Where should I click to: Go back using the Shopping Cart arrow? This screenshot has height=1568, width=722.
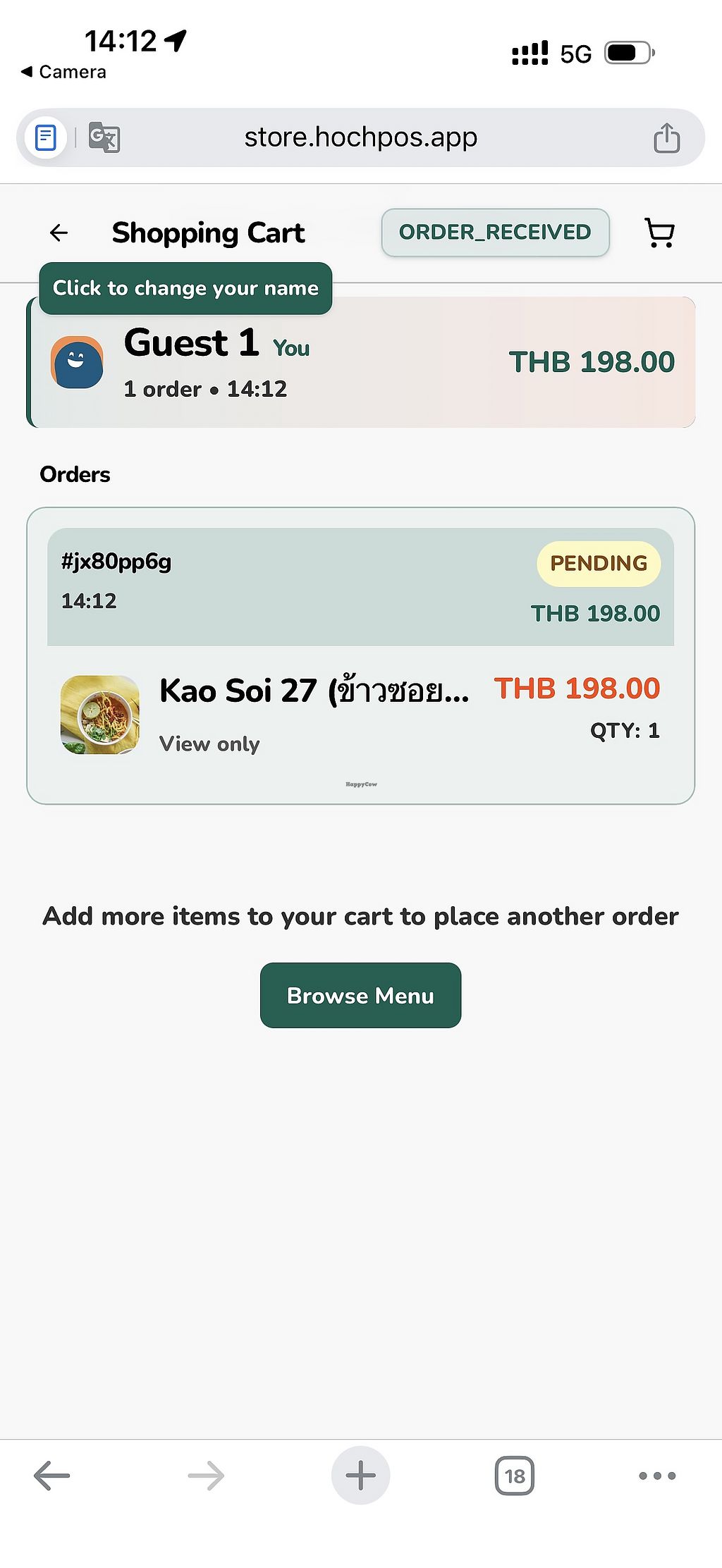(x=59, y=233)
